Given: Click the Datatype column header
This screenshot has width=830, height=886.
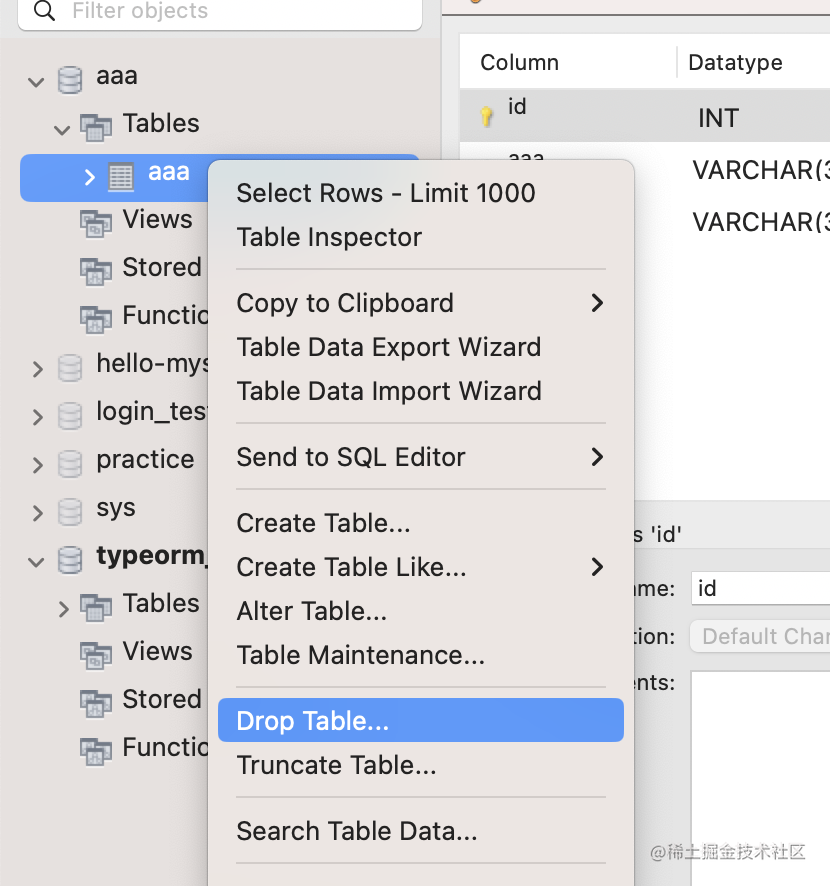Looking at the screenshot, I should pyautogui.click(x=735, y=63).
